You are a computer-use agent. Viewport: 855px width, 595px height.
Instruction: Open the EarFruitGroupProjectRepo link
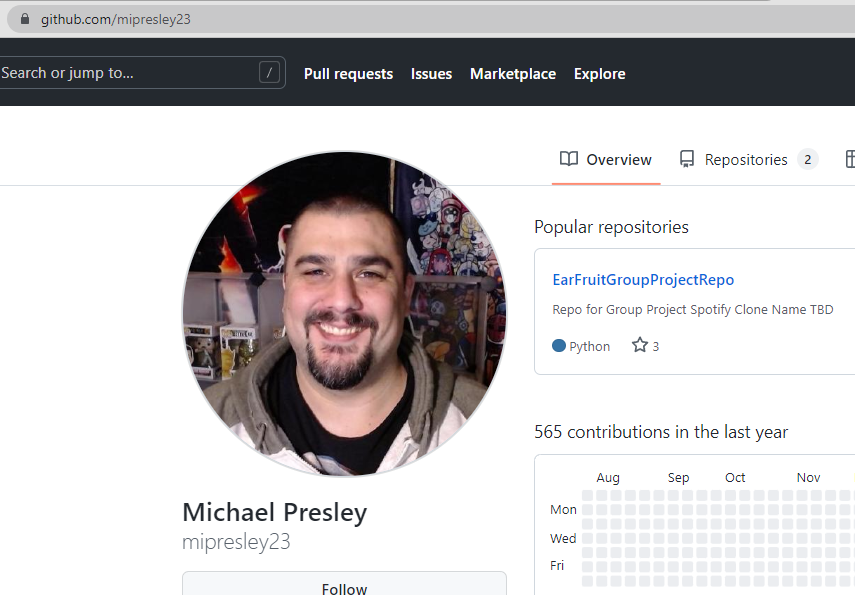(643, 280)
